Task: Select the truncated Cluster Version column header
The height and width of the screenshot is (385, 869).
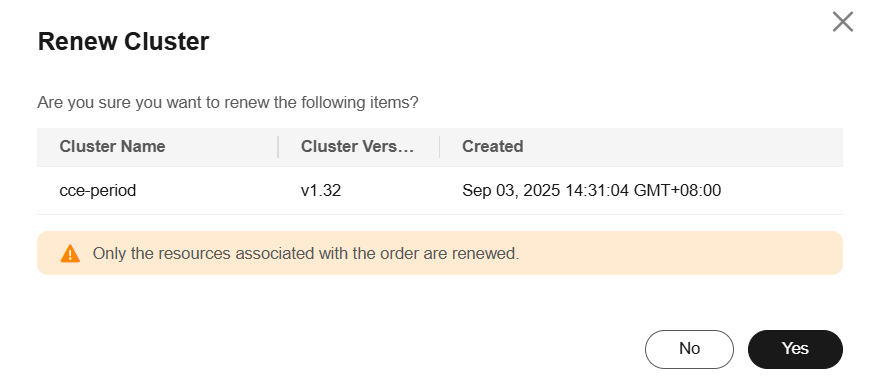Action: 357,146
